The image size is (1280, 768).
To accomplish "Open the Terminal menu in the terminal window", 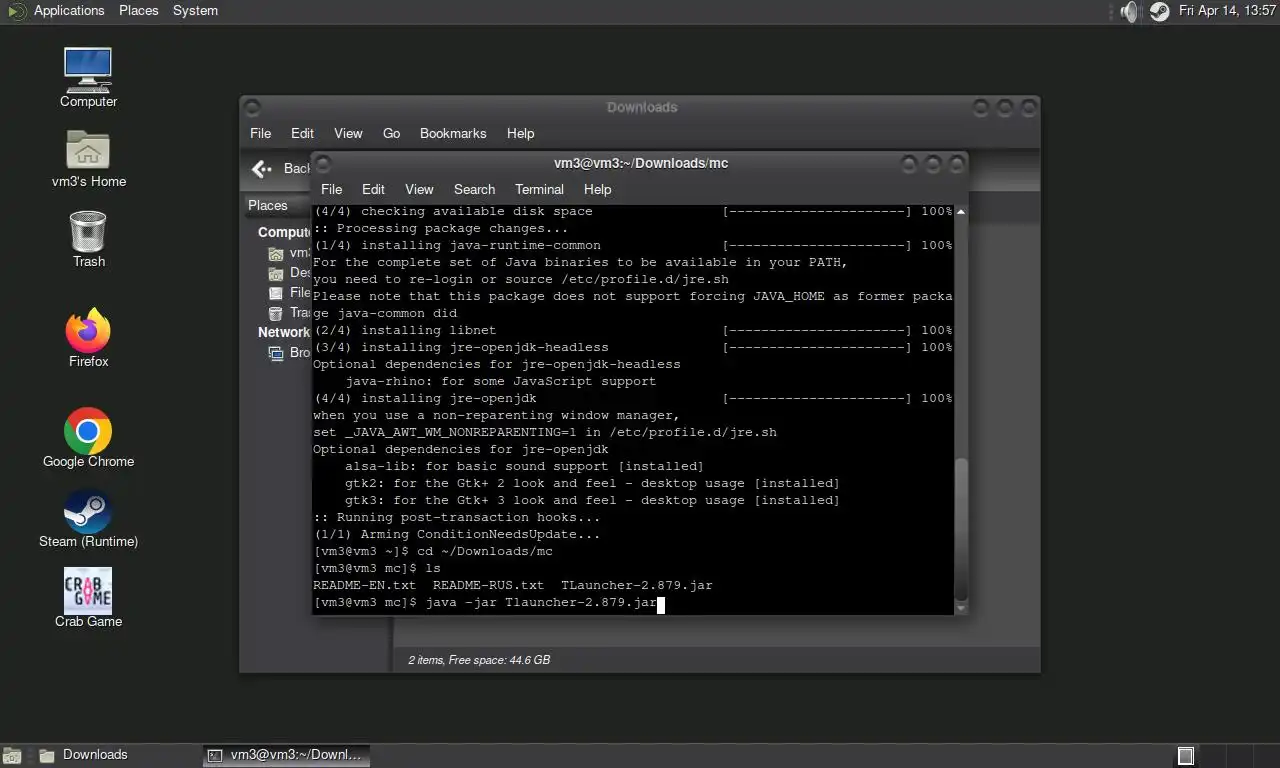I will coord(539,189).
